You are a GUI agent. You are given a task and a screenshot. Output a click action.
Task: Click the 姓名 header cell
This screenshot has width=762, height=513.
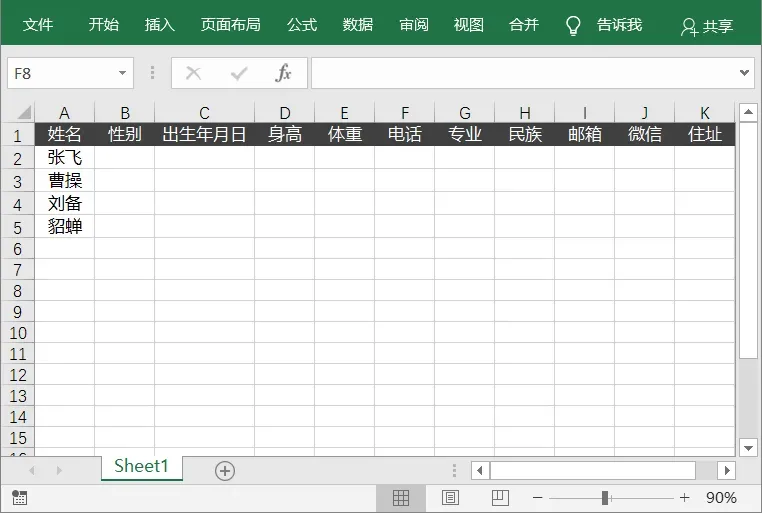[64, 134]
